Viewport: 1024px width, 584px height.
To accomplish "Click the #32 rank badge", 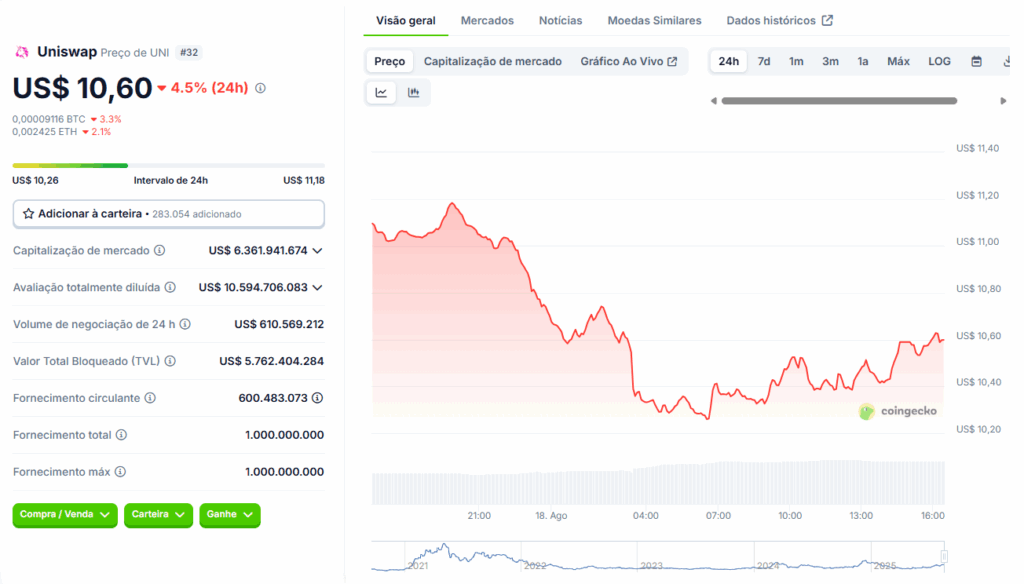I will coord(189,52).
